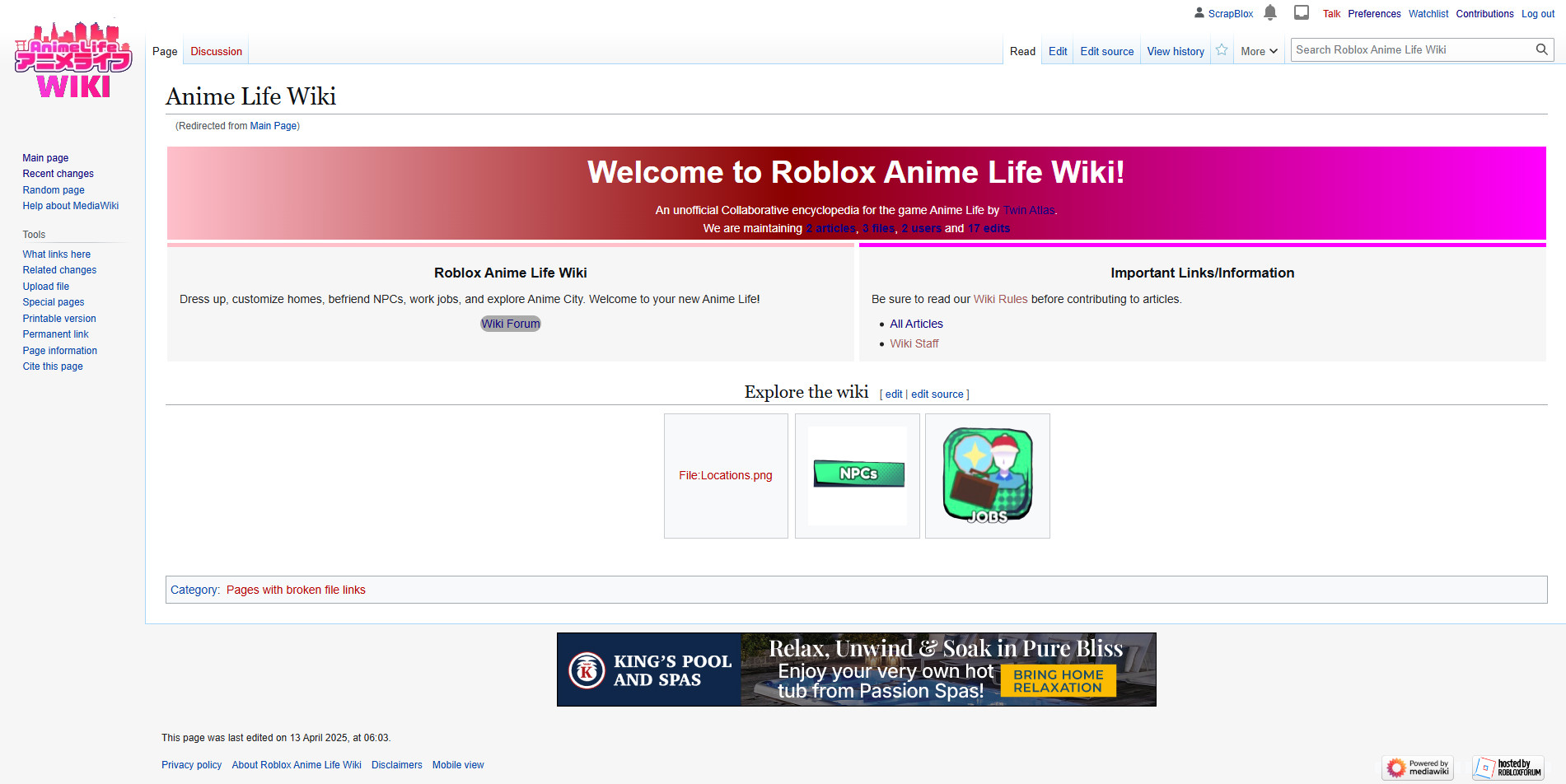Open Pages with broken file links category
1566x784 pixels.
pyautogui.click(x=296, y=590)
